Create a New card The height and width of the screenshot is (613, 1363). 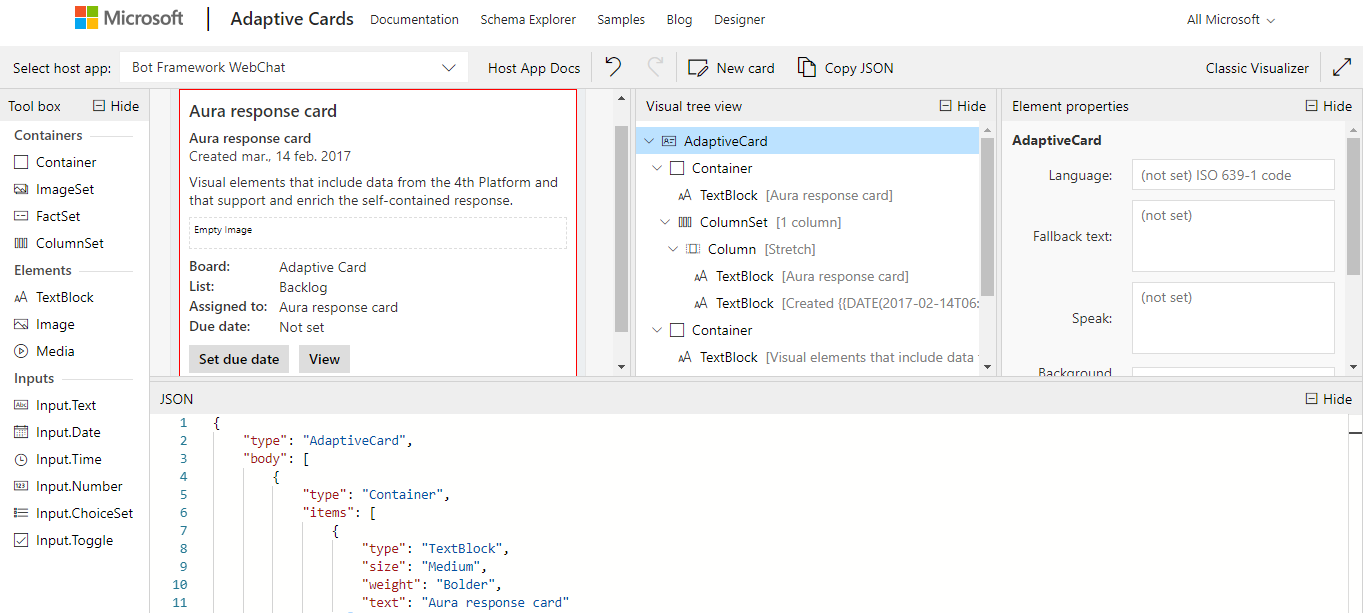coord(731,68)
